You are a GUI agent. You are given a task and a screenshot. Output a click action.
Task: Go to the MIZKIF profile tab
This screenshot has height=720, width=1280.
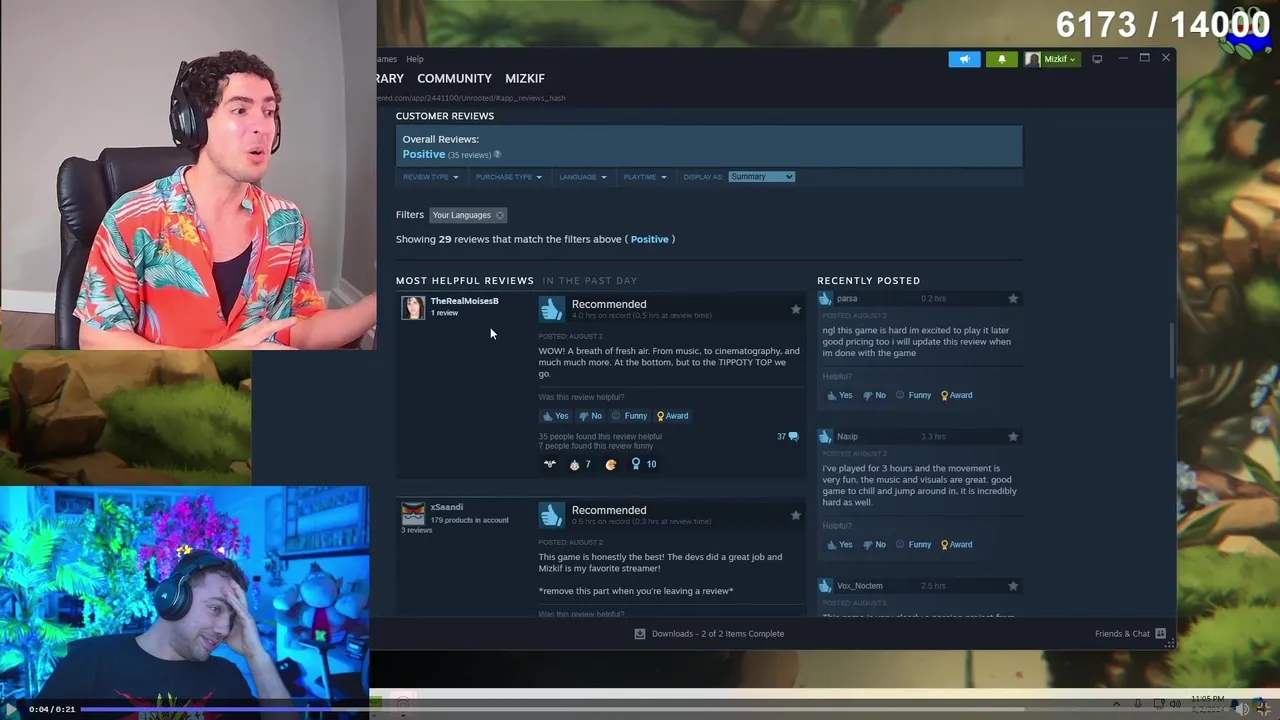coord(525,78)
